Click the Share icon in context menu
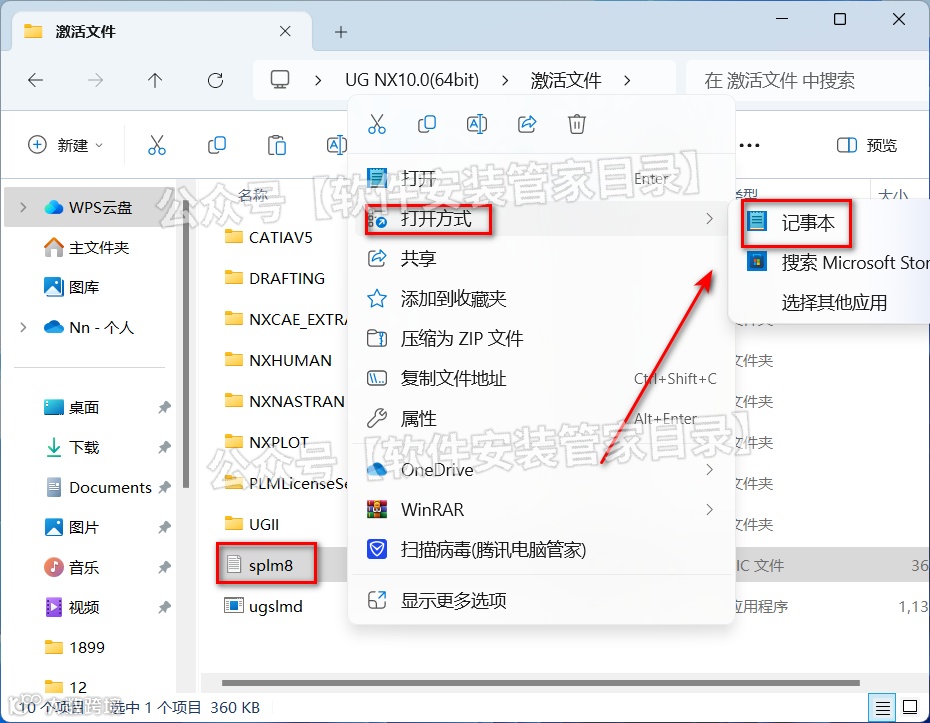This screenshot has height=723, width=930. (527, 124)
